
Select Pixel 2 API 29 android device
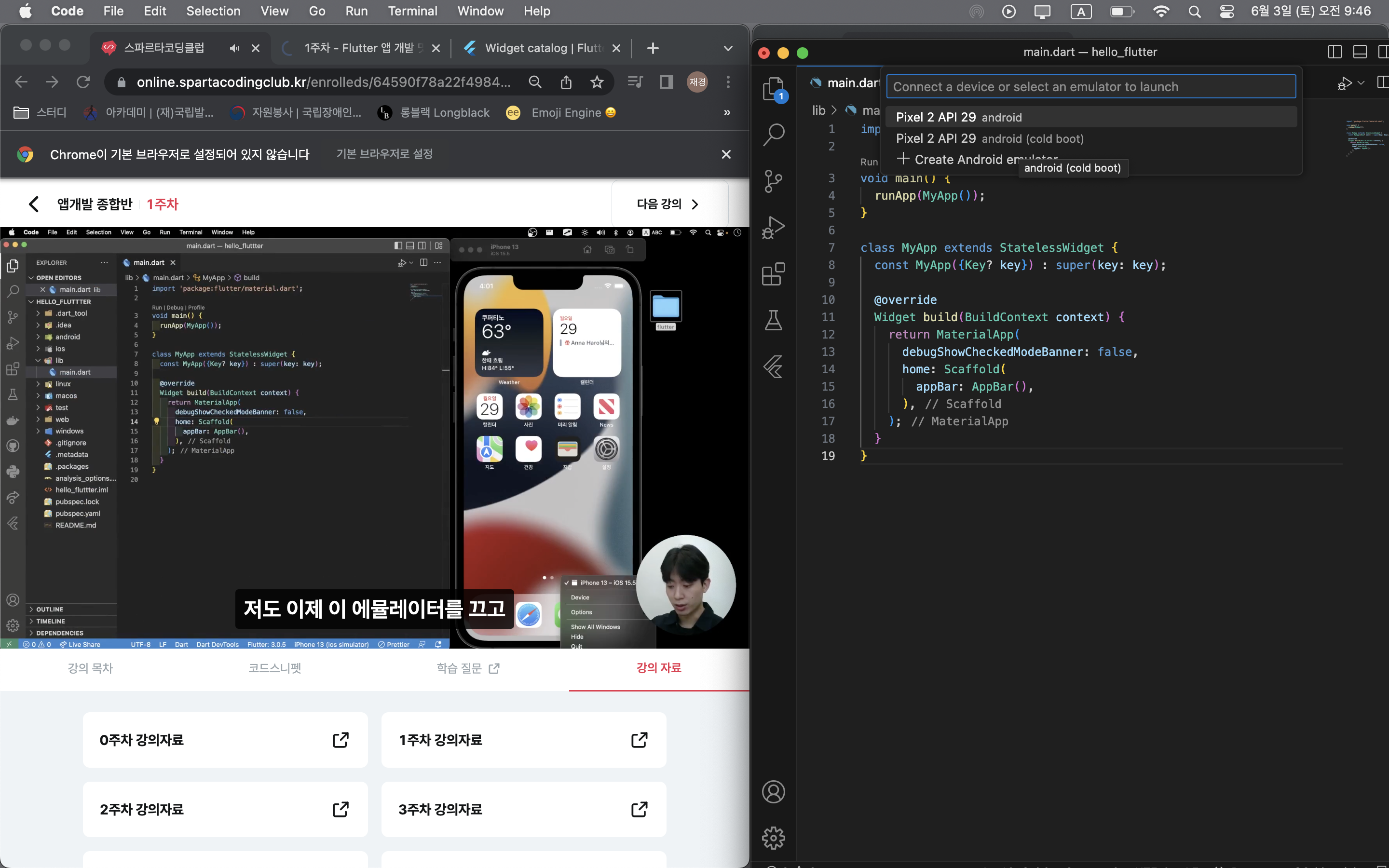1090,117
